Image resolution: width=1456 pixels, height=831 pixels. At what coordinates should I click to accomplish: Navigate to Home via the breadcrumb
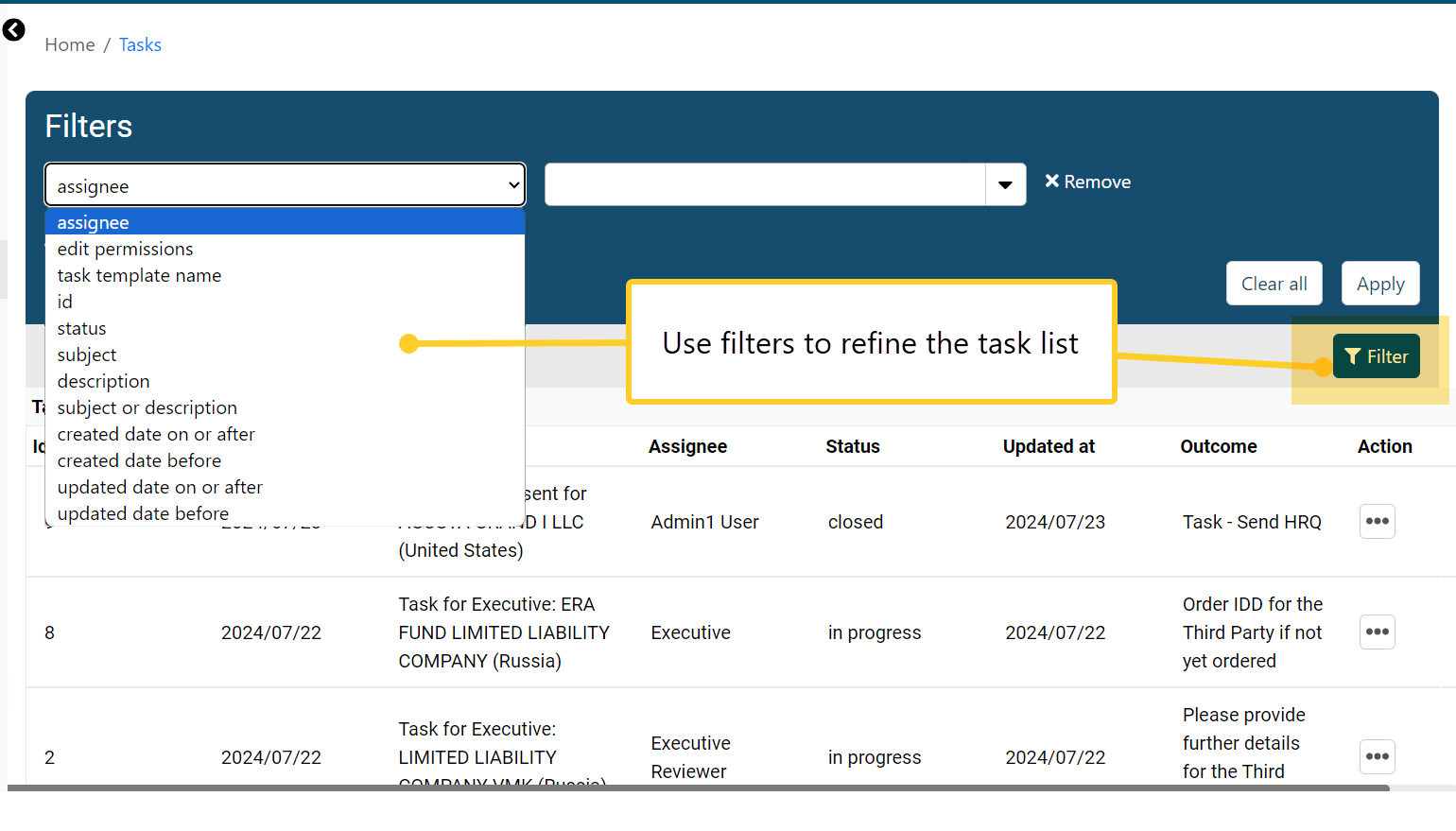(x=69, y=44)
